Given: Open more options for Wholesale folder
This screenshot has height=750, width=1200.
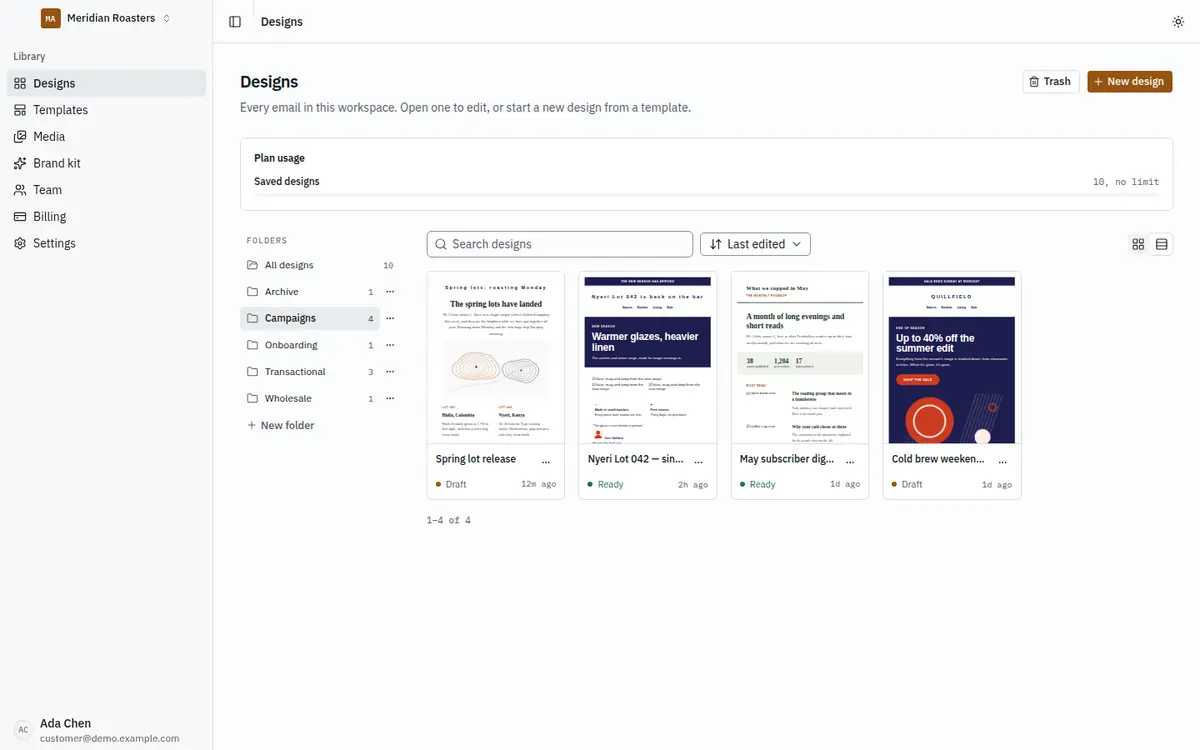Looking at the screenshot, I should pos(390,398).
